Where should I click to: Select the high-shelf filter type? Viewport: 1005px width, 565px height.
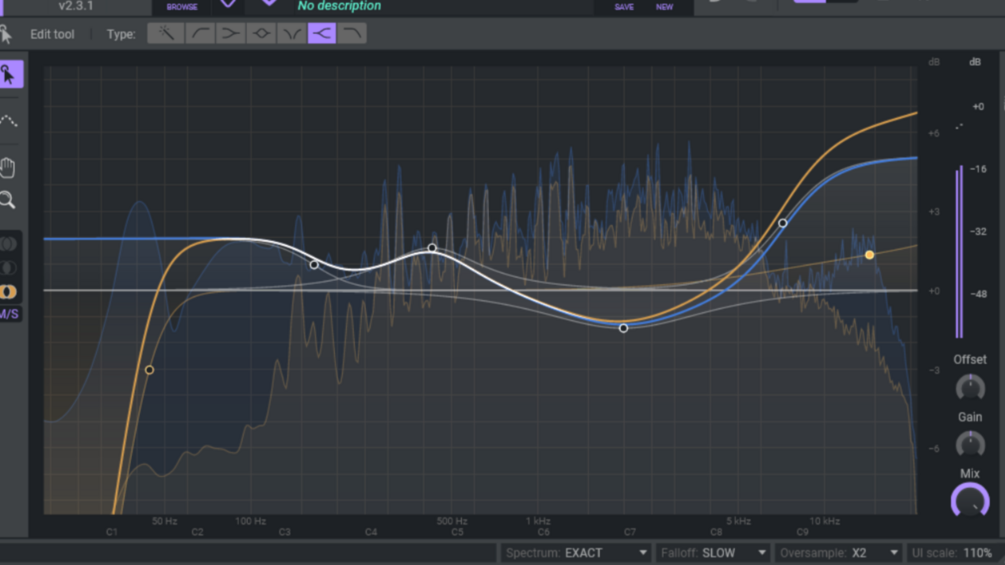tap(322, 33)
